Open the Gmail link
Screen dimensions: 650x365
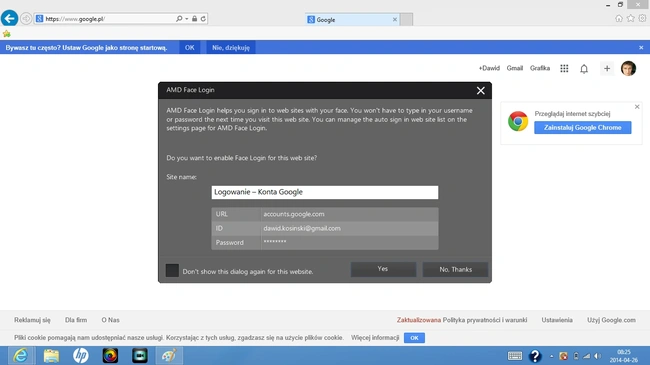click(x=514, y=68)
